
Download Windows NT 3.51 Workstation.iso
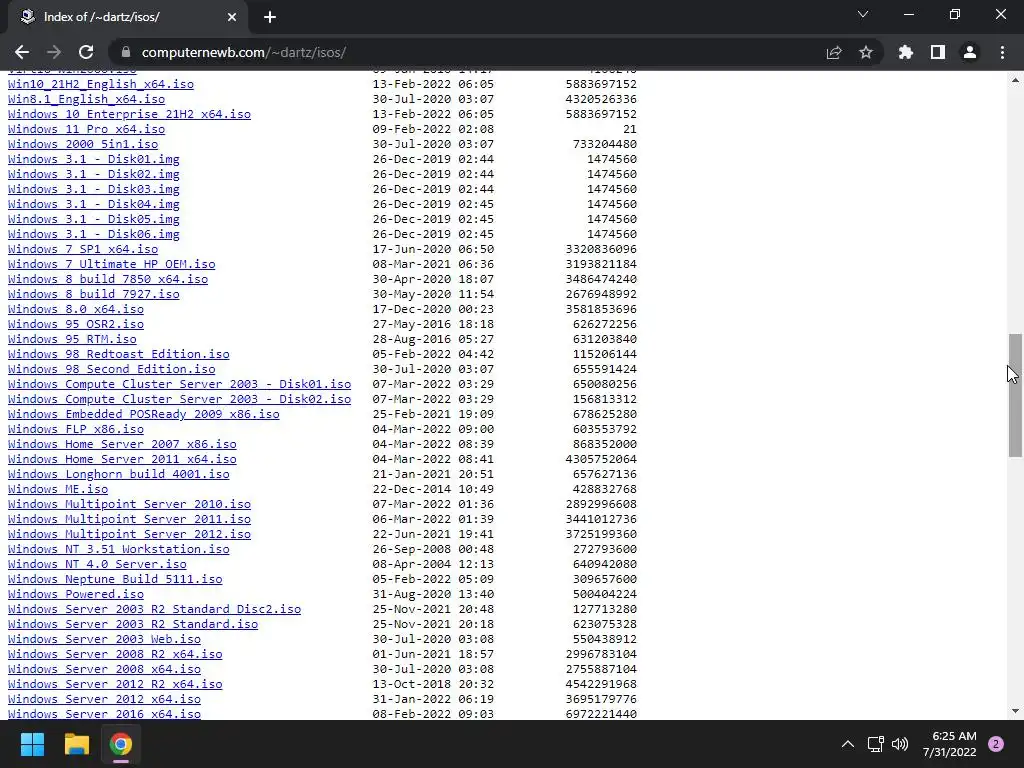[119, 550]
